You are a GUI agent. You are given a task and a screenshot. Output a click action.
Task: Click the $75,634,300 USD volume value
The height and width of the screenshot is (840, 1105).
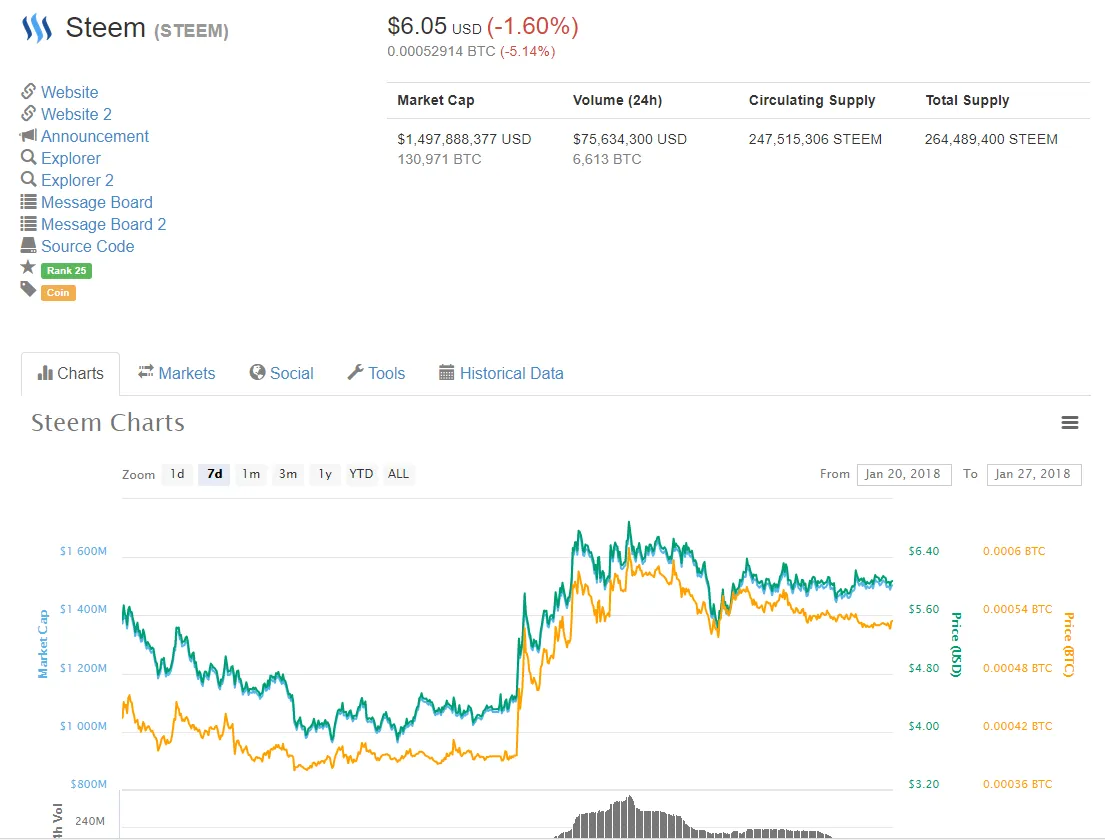(x=630, y=140)
